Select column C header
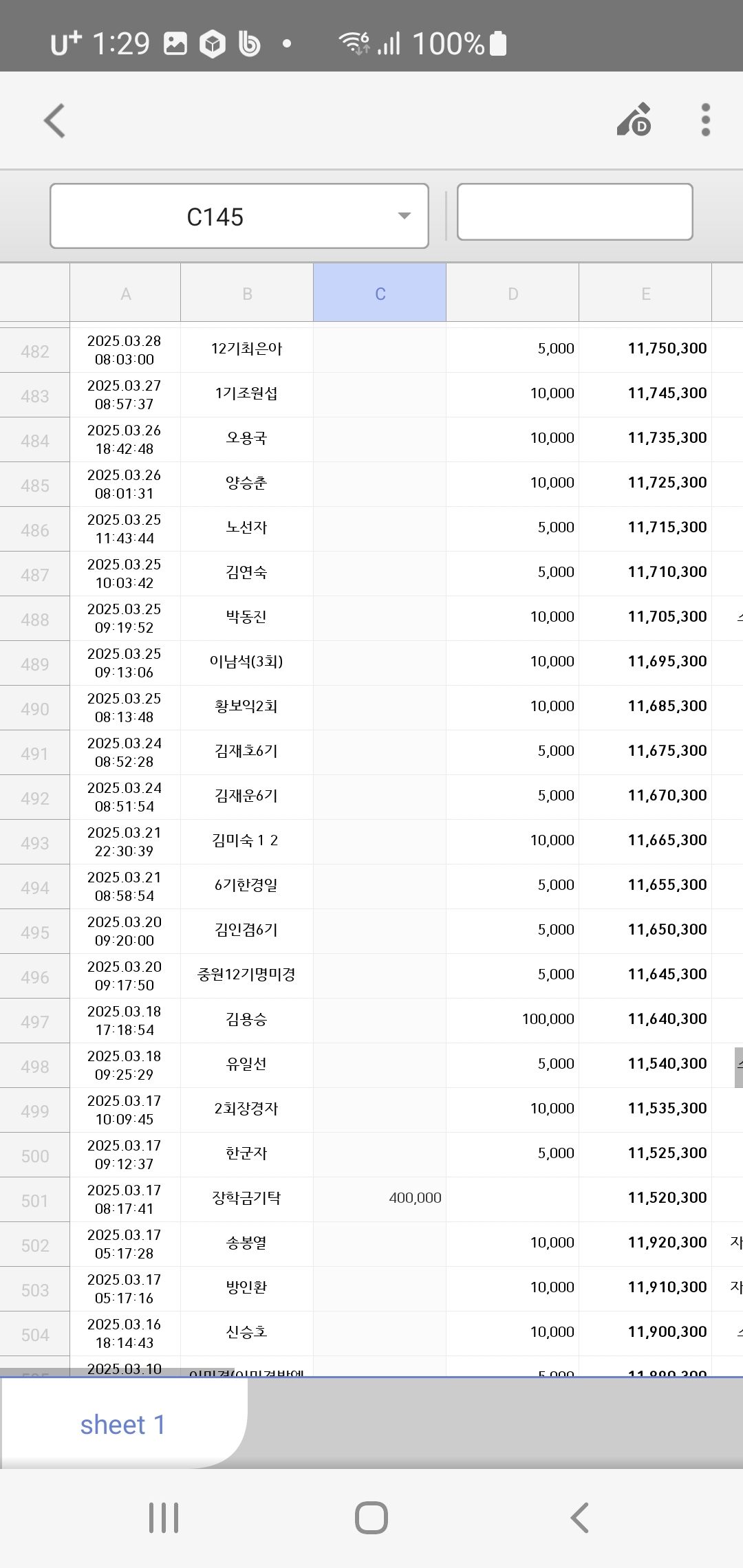 pyautogui.click(x=380, y=294)
